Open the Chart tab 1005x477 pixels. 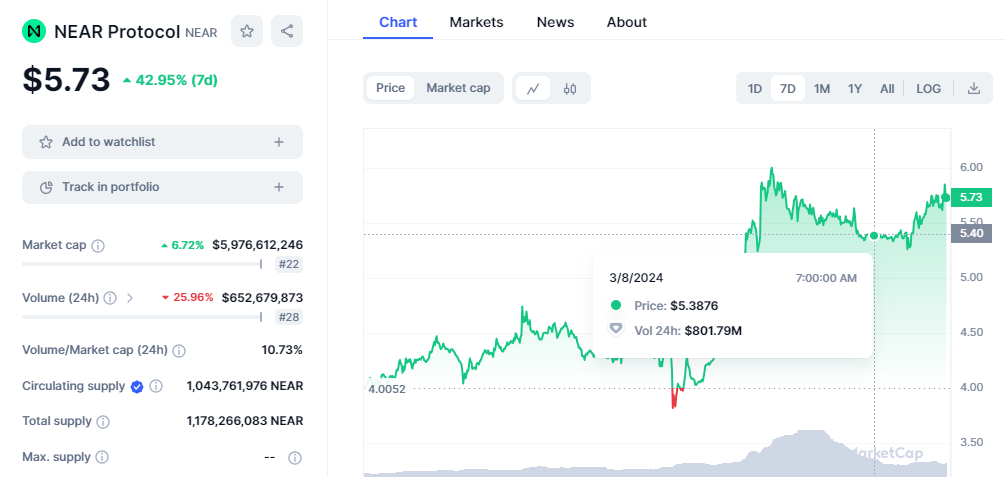(398, 22)
